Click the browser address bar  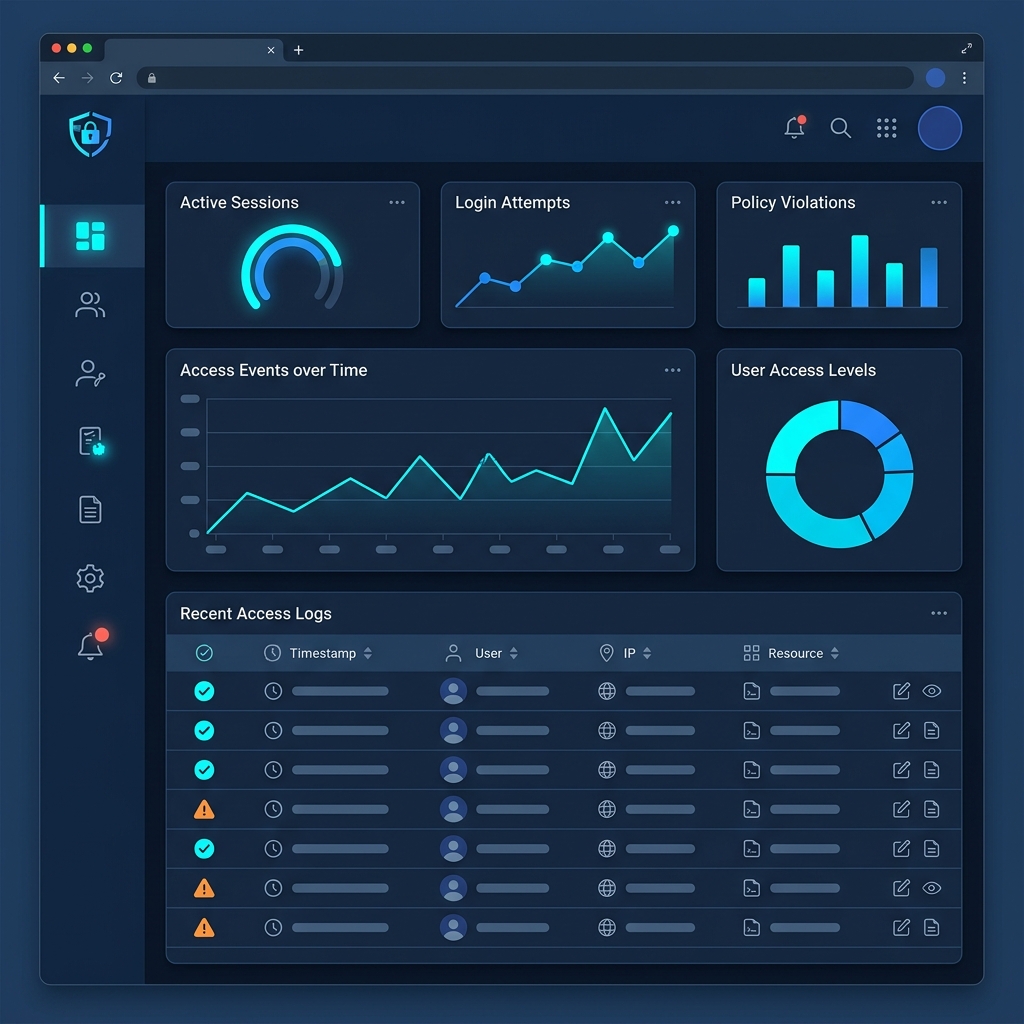click(x=524, y=78)
